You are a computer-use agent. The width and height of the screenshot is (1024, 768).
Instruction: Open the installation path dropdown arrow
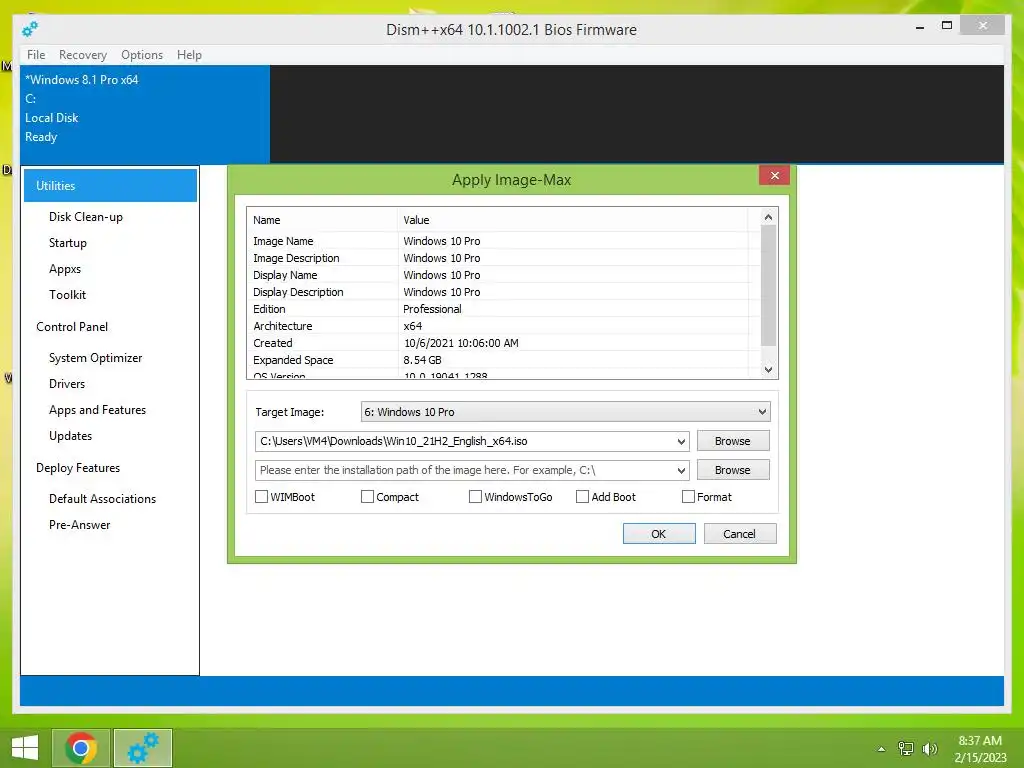681,470
